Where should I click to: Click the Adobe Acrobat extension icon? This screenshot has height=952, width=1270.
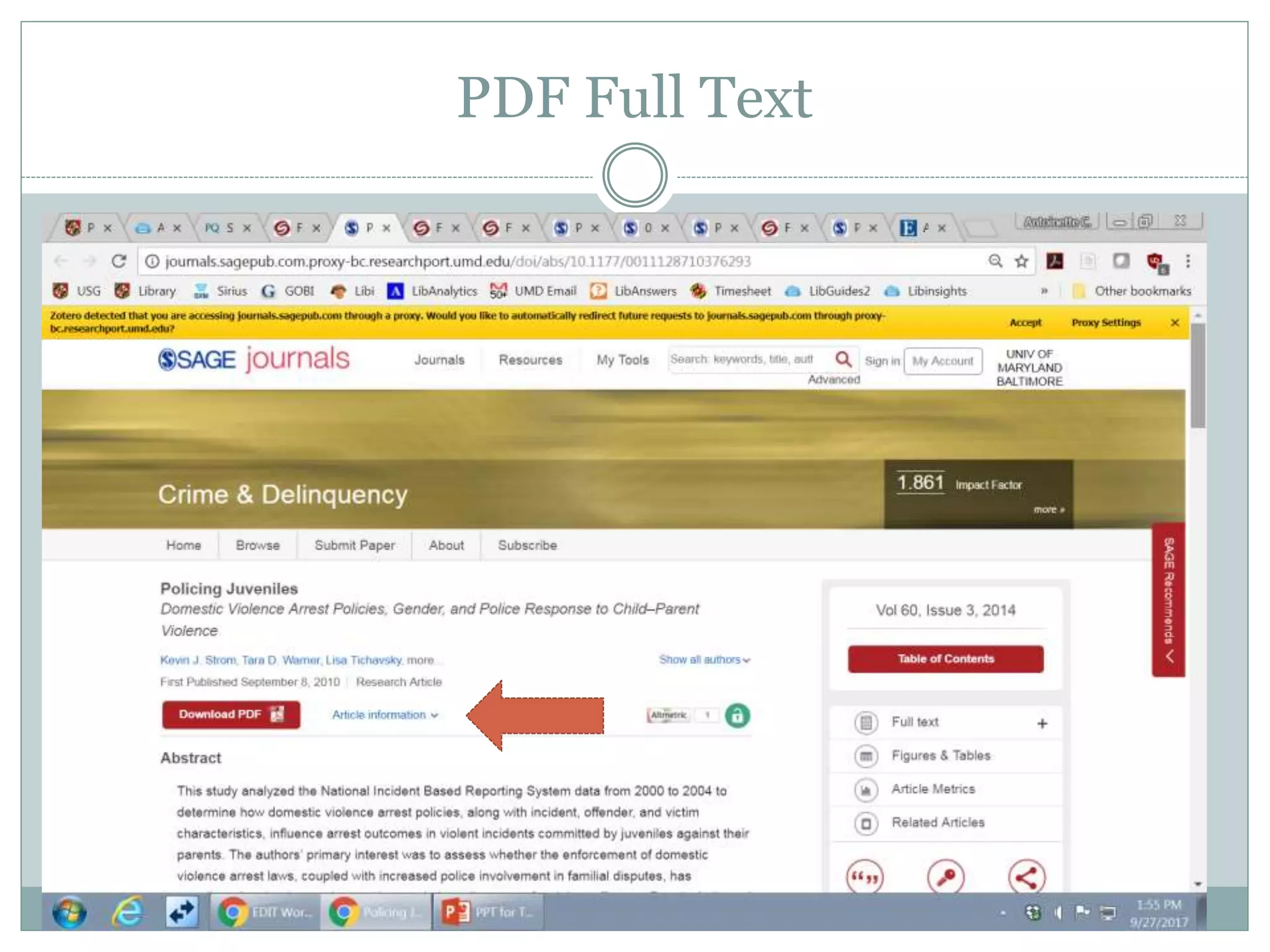coord(1055,261)
